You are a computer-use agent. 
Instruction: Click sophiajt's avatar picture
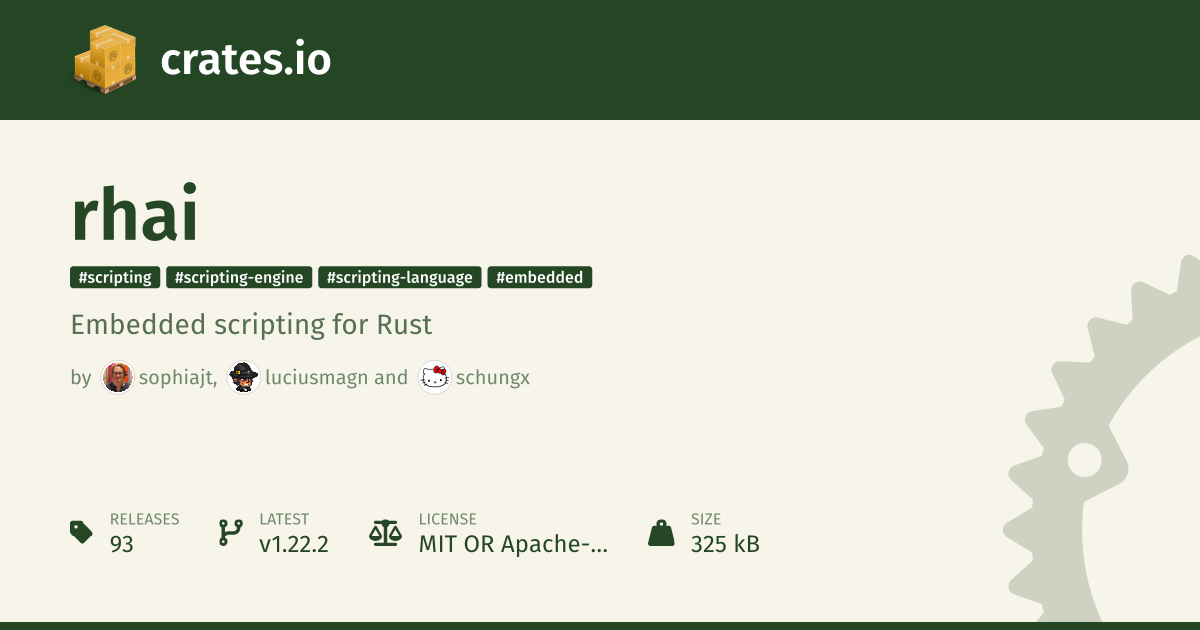(x=117, y=377)
